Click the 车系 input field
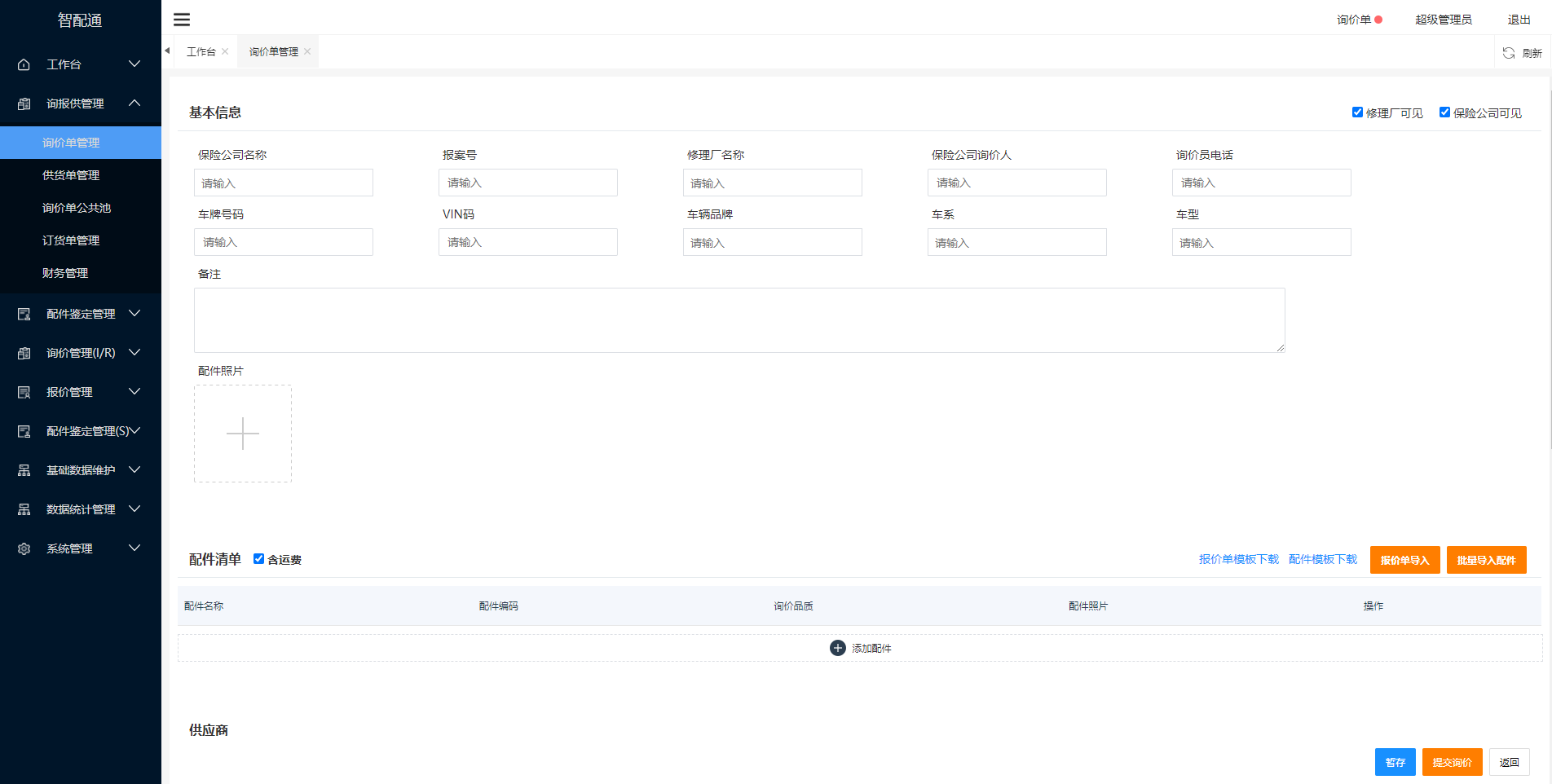The width and height of the screenshot is (1552, 784). (1017, 242)
